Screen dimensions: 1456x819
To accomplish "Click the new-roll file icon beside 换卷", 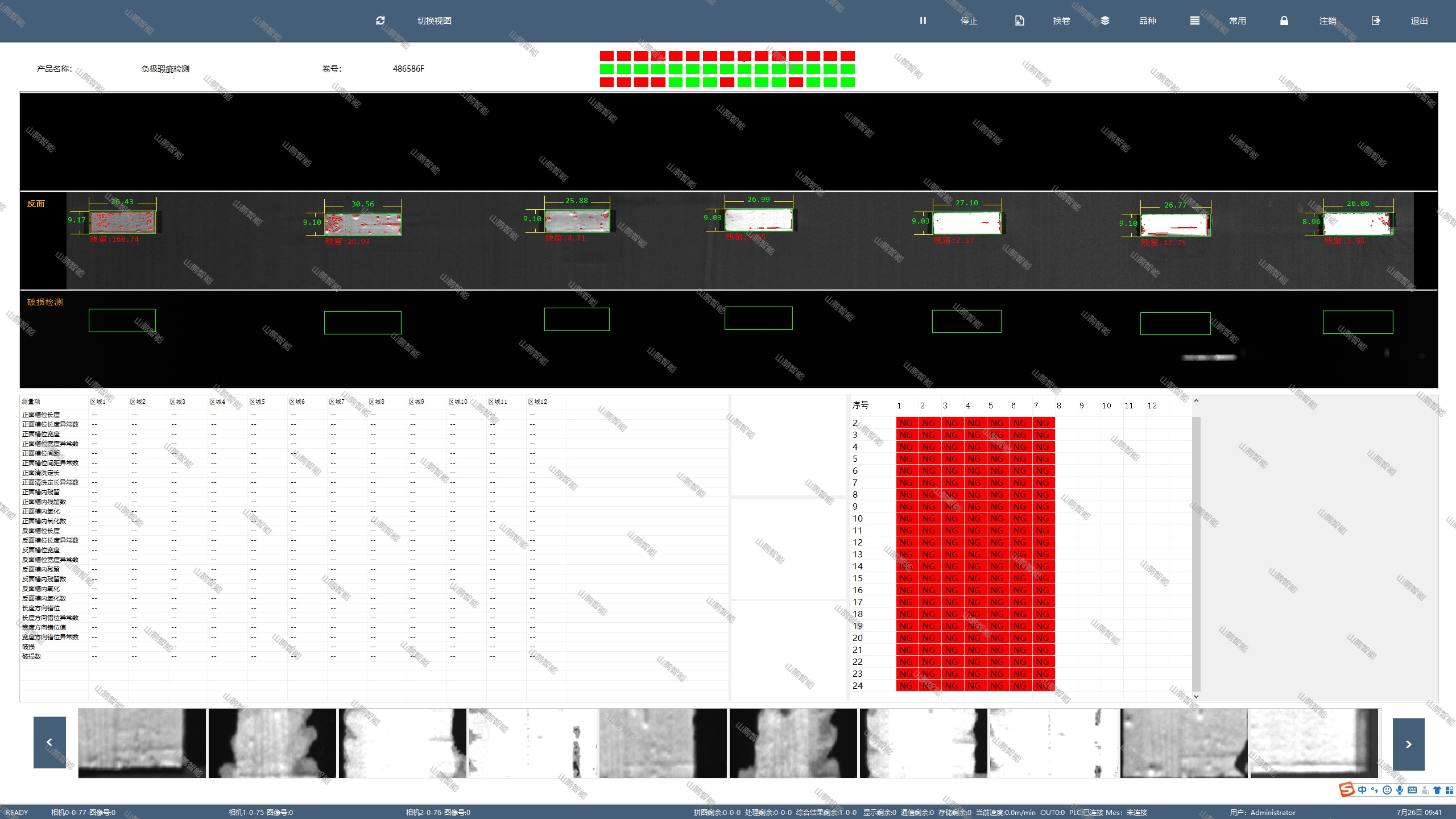I will click(1019, 20).
